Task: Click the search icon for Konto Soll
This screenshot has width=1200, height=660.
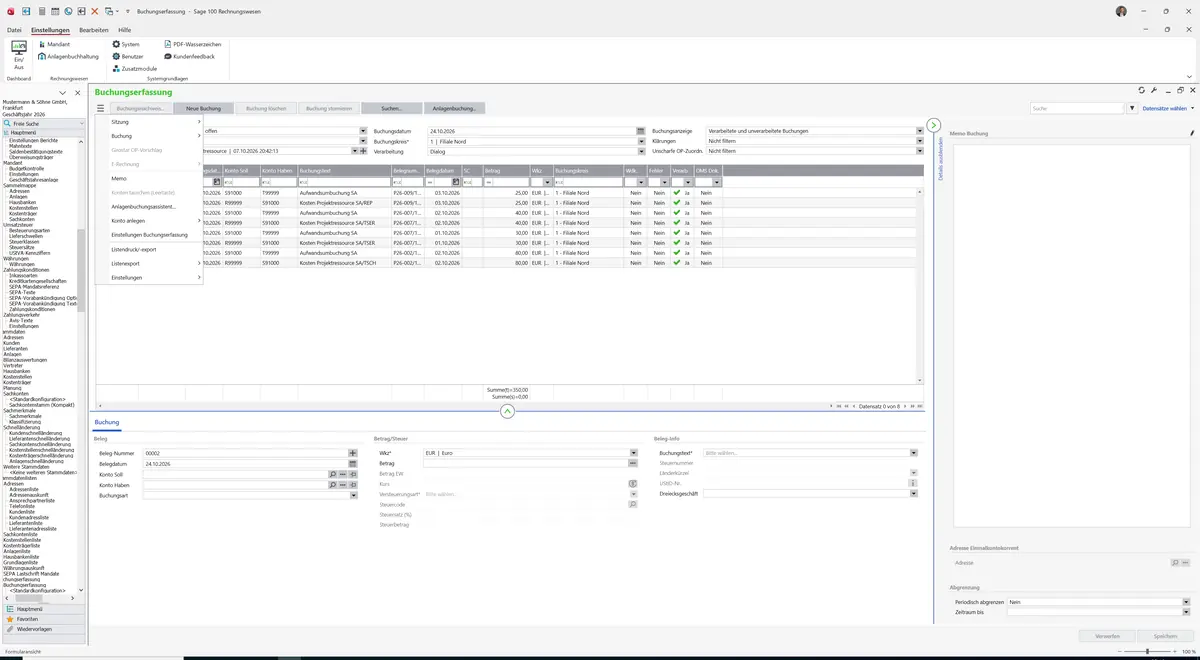Action: 333,474
